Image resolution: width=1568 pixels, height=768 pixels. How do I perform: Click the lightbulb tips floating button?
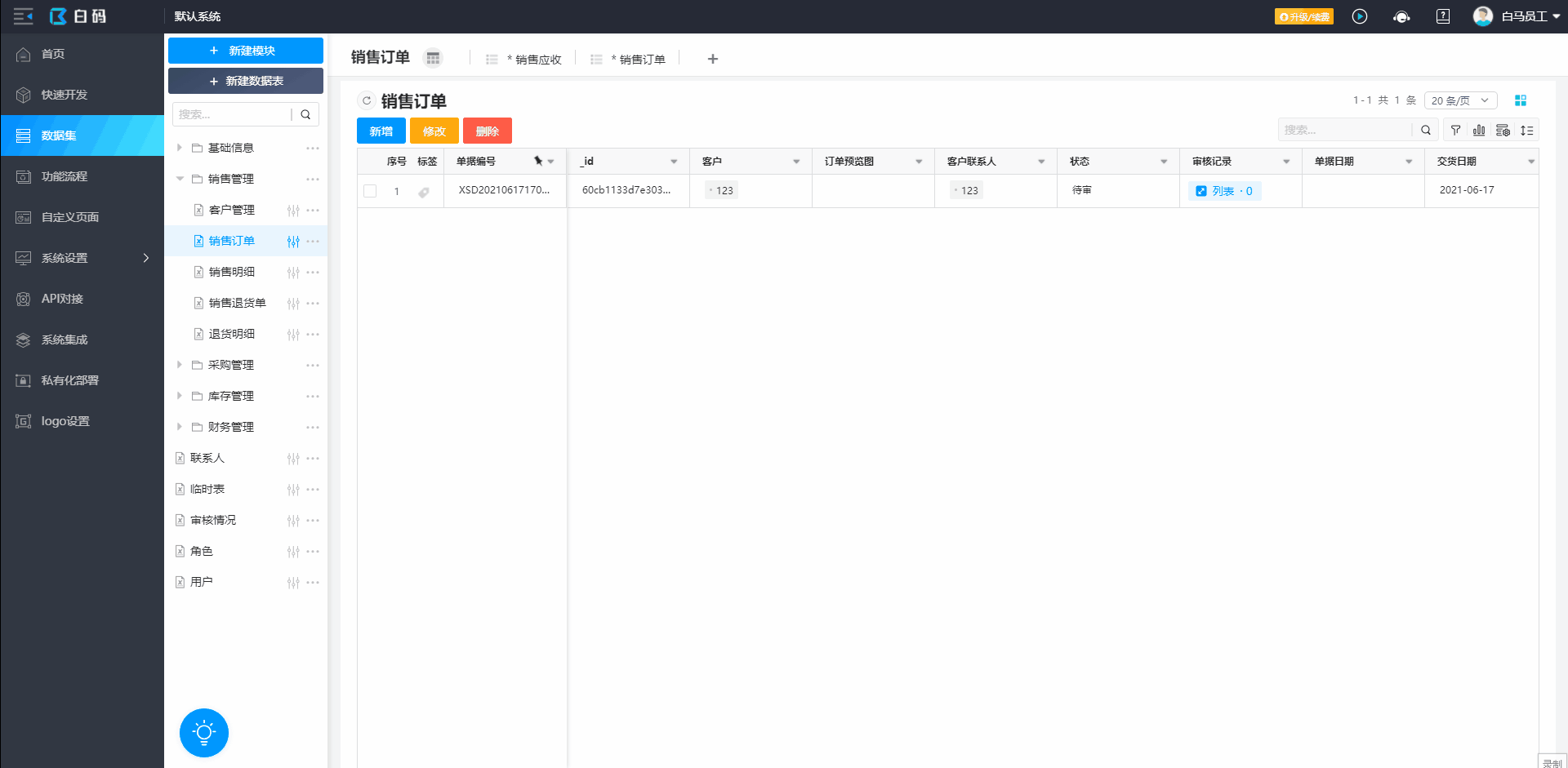pyautogui.click(x=204, y=732)
